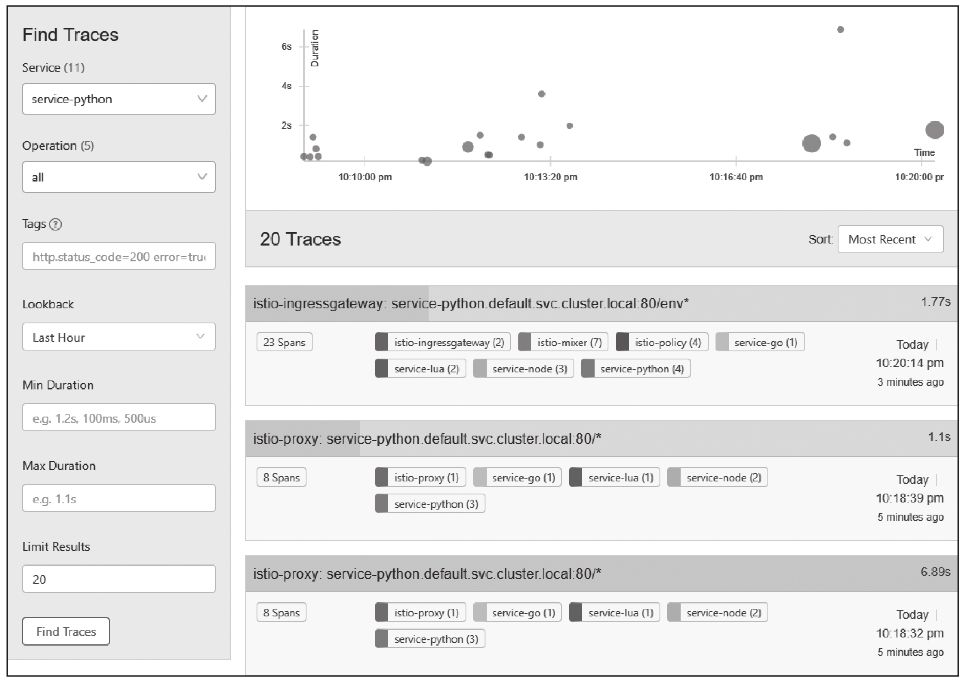Click the 23 Spans badge

284,342
